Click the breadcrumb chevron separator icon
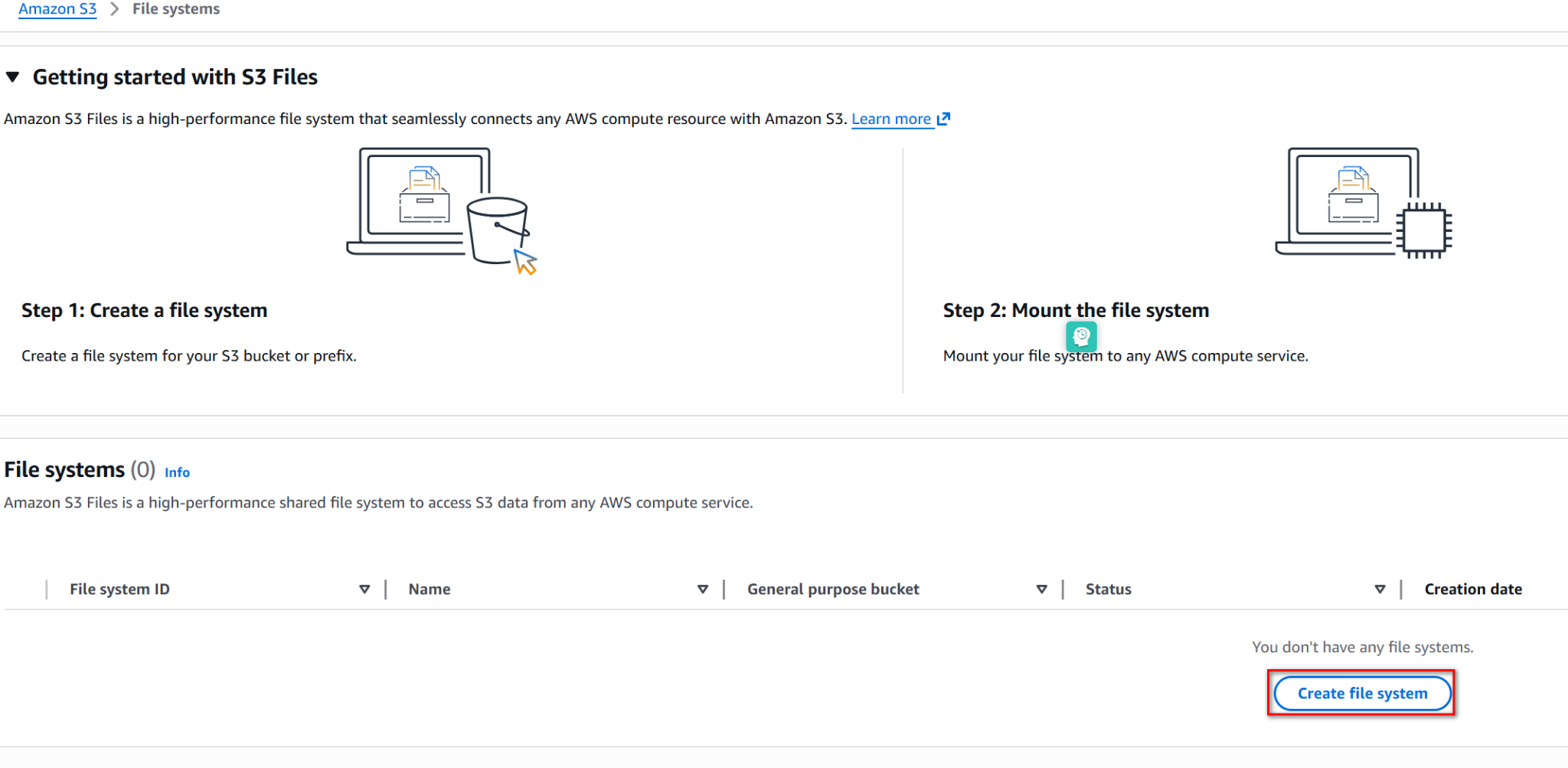This screenshot has width=1568, height=768. pos(115,9)
